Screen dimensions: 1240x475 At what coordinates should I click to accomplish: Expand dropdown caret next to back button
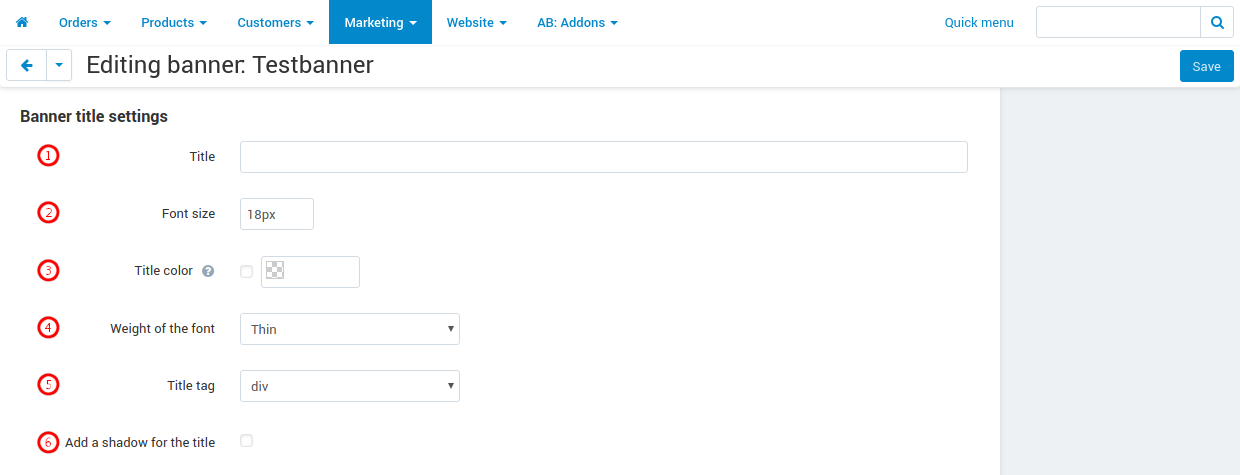[59, 65]
